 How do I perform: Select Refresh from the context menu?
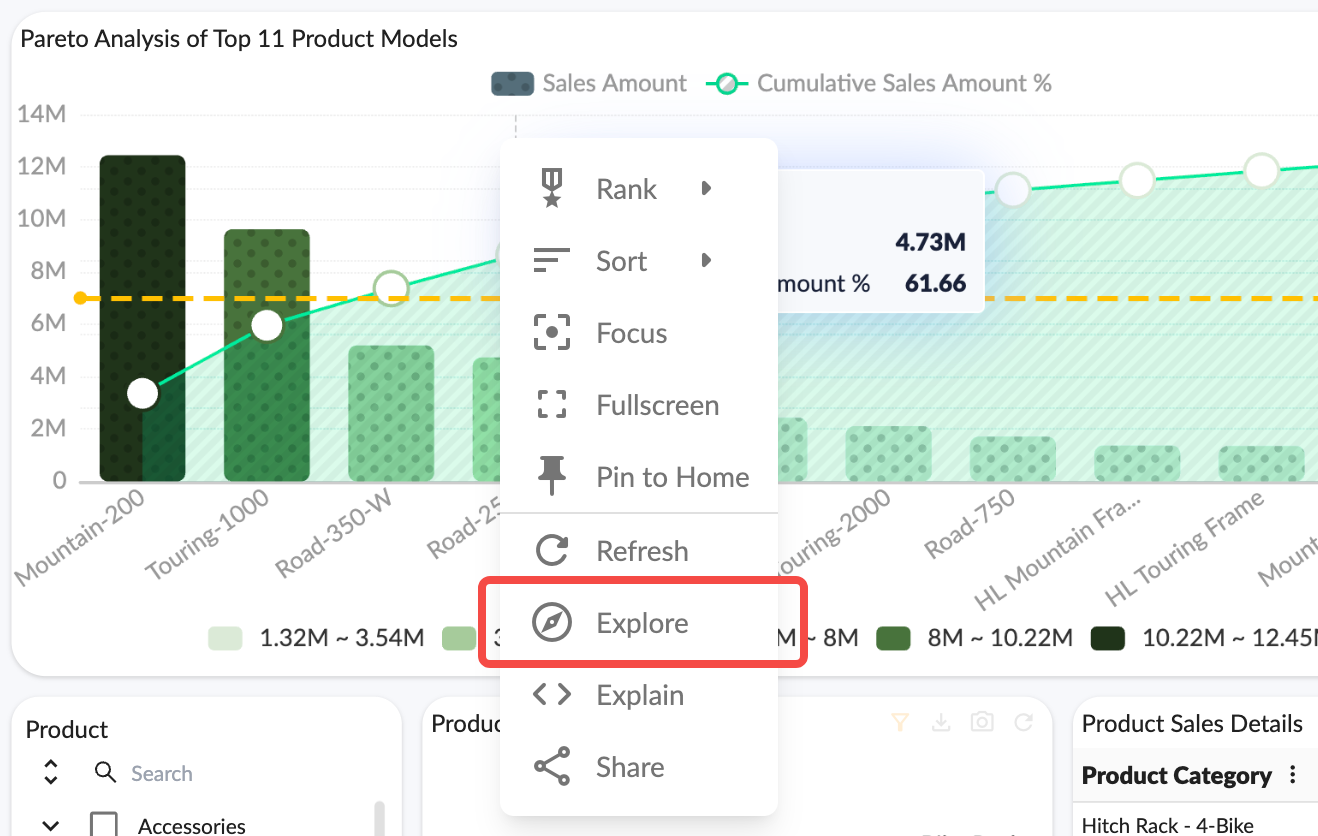point(641,551)
